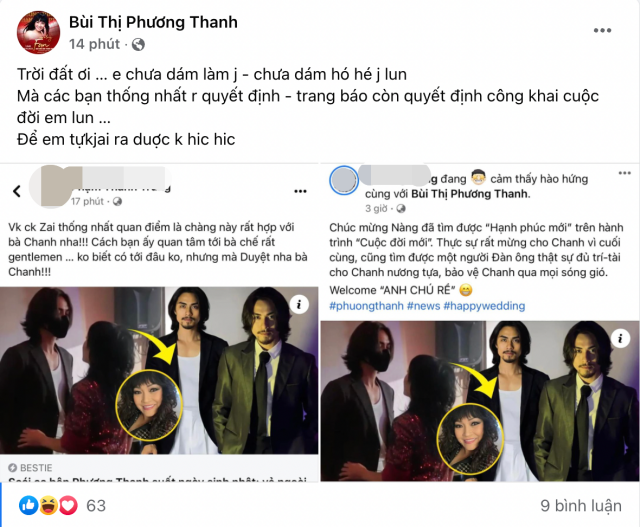Click the #happywedding hashtag

click(484, 306)
